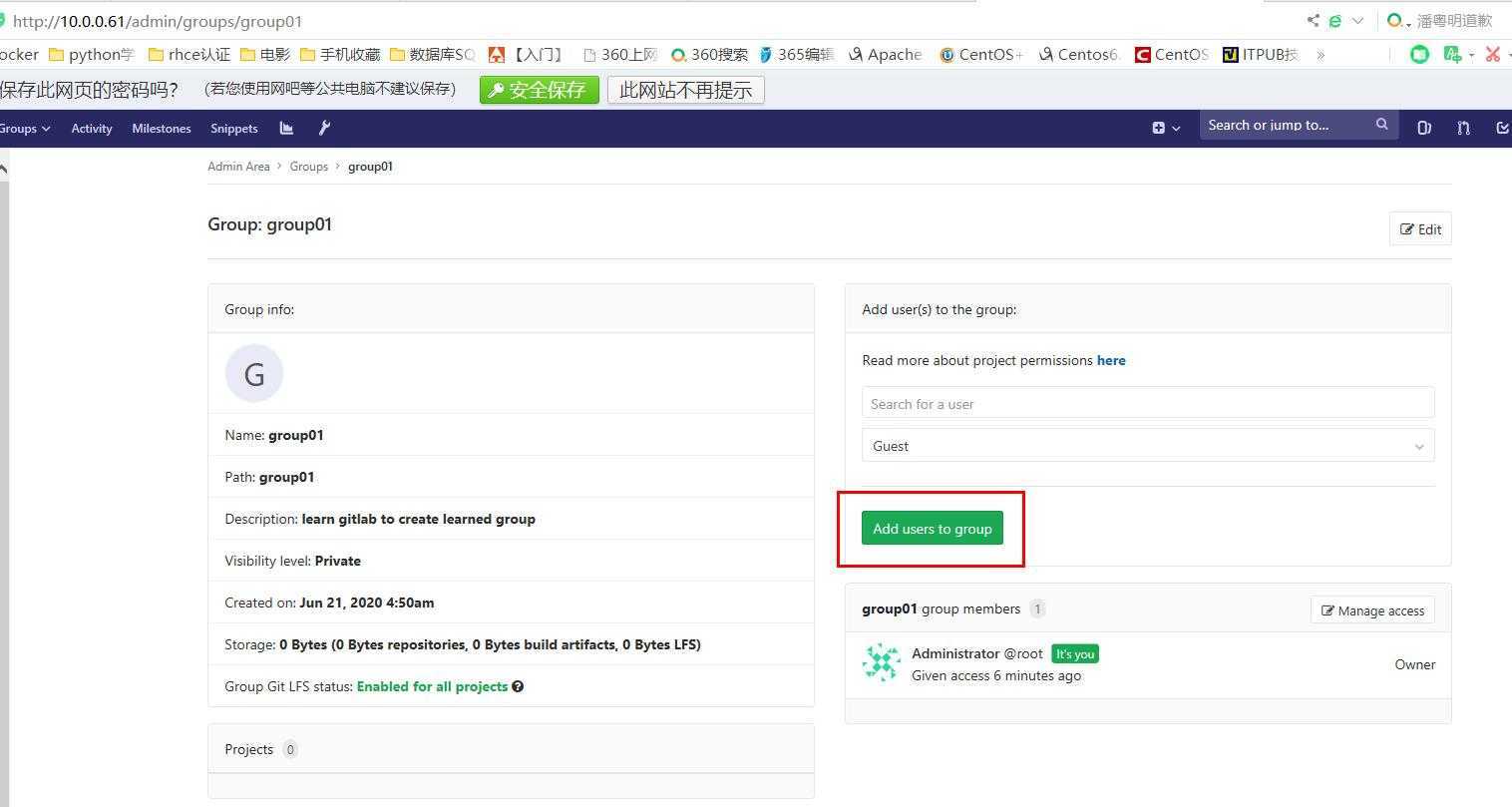Expand the address bar dropdown chevron
The height and width of the screenshot is (807, 1512).
[1357, 21]
